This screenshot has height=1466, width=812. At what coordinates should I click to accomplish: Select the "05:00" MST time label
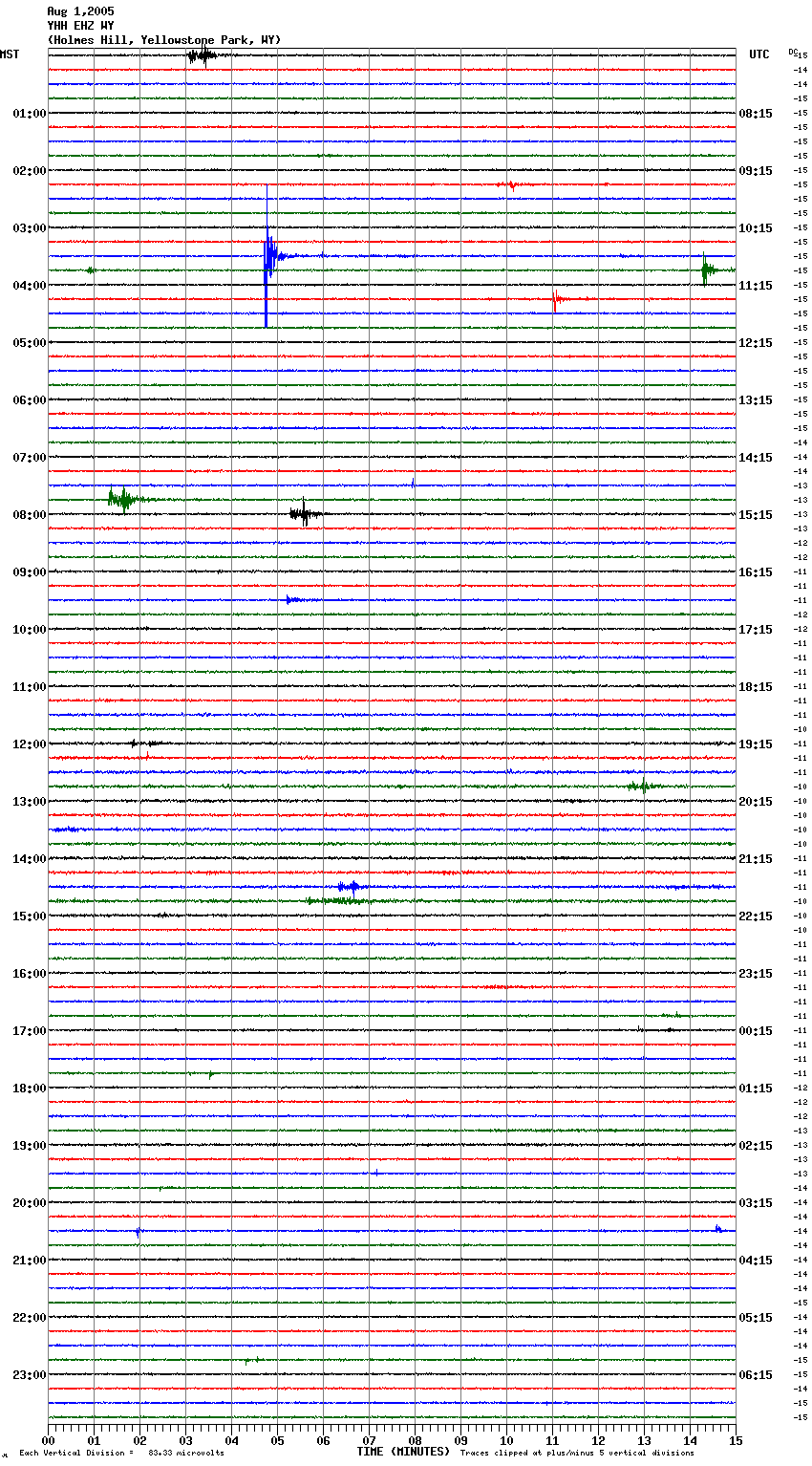[x=29, y=343]
